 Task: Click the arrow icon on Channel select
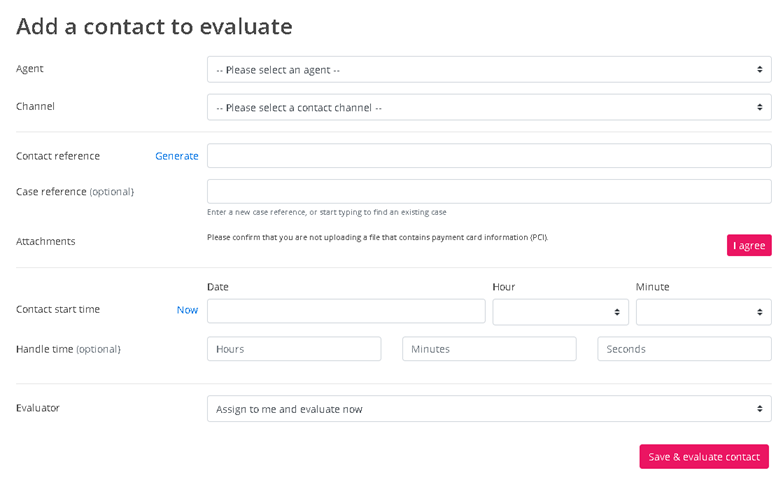click(760, 107)
